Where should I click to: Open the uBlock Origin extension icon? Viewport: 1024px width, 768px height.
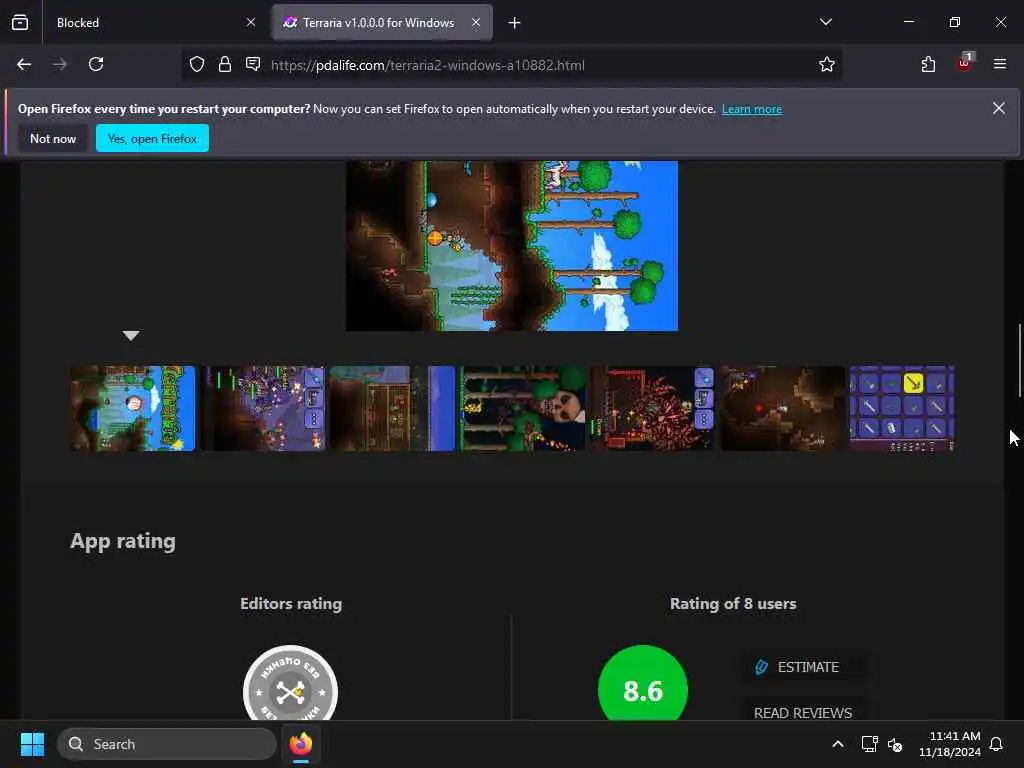coord(965,63)
